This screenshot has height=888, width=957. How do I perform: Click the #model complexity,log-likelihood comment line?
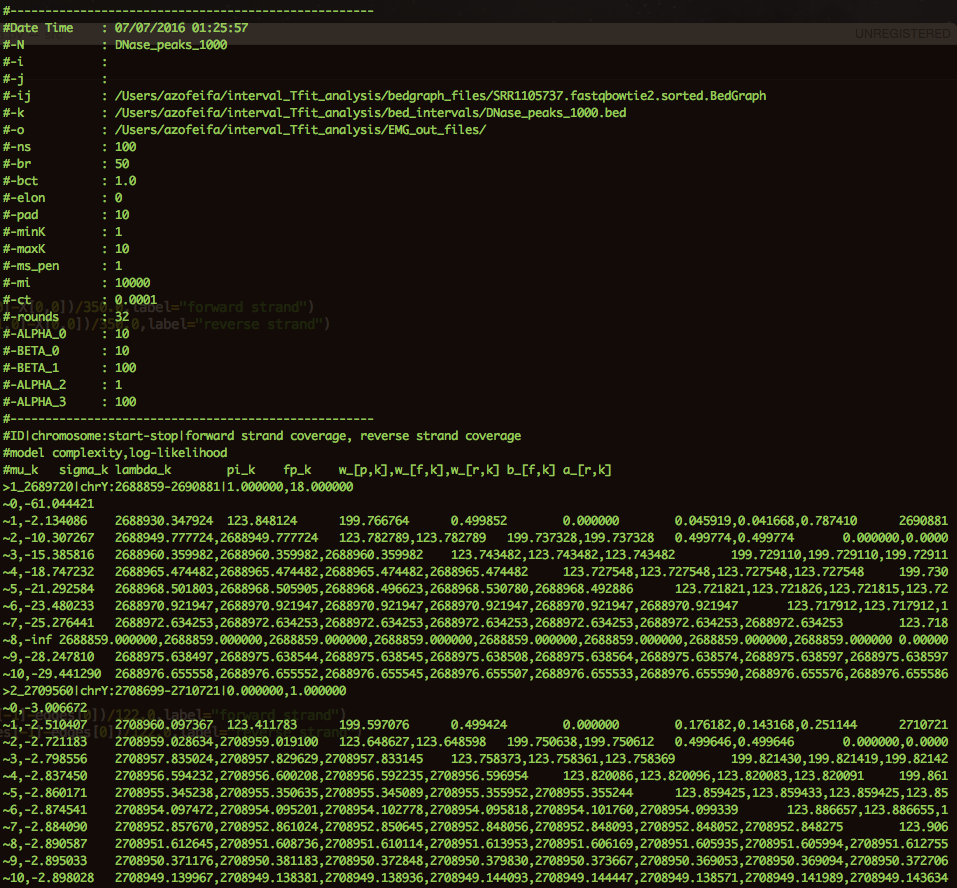115,453
